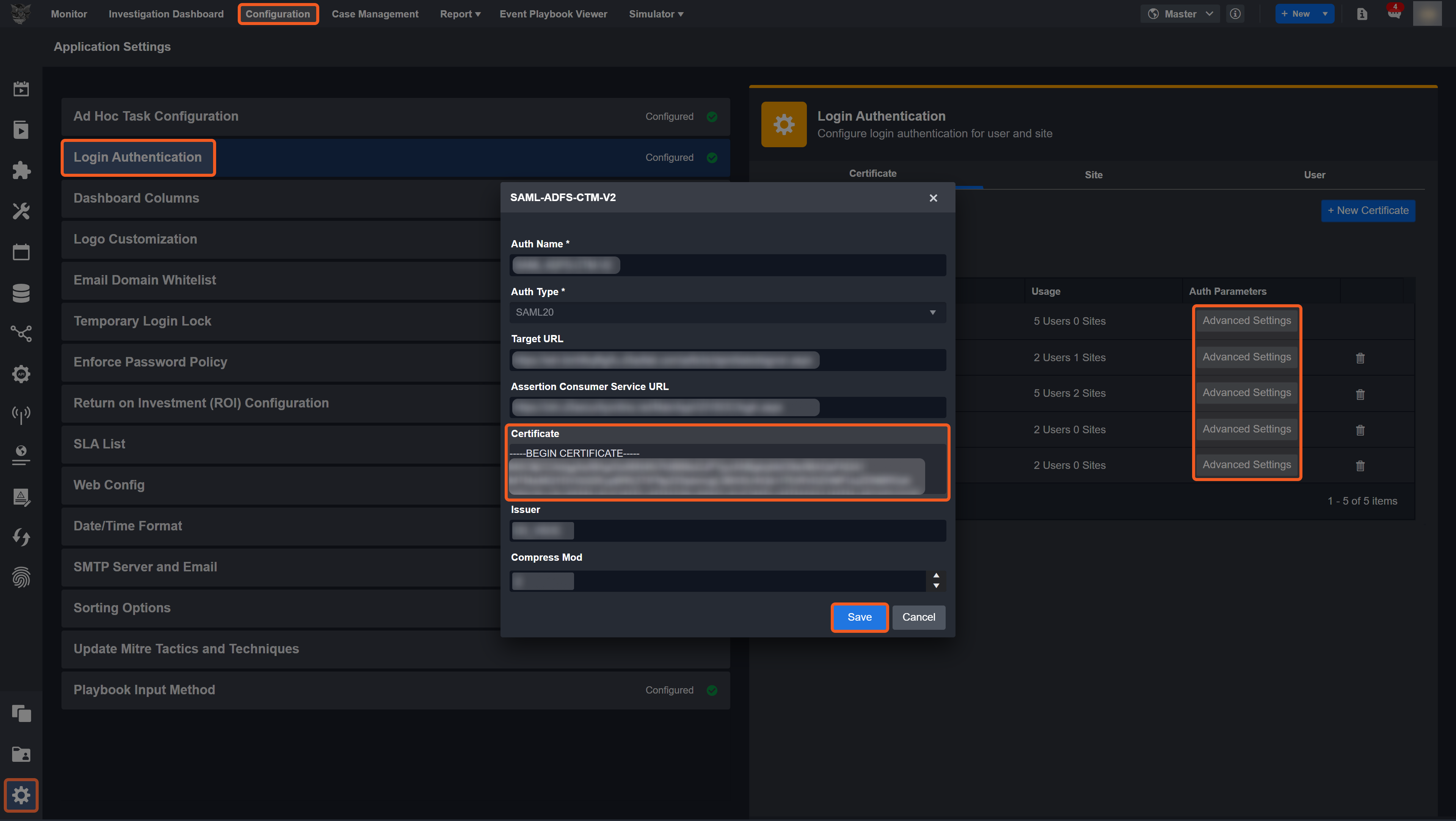Image resolution: width=1456 pixels, height=821 pixels.
Task: Open the Master site selector dropdown
Action: tap(1180, 14)
